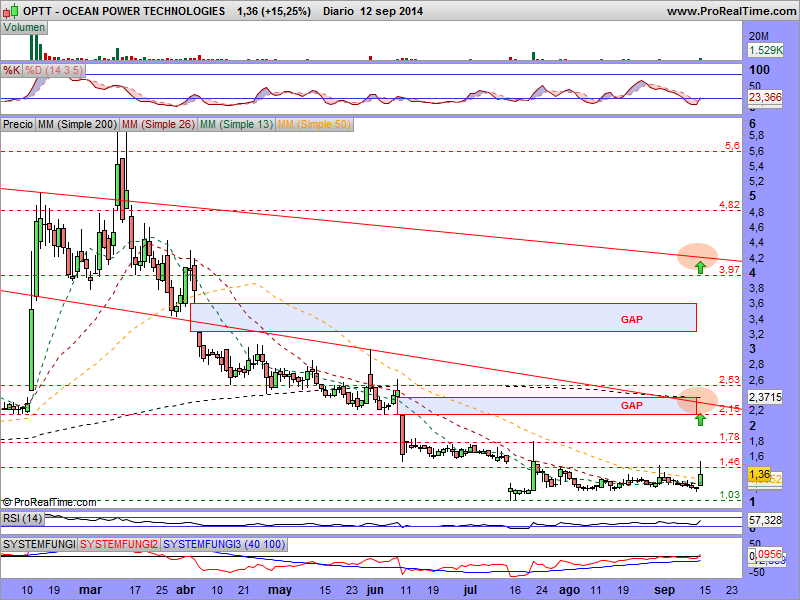Click the 1.529K volume value box

[x=765, y=50]
